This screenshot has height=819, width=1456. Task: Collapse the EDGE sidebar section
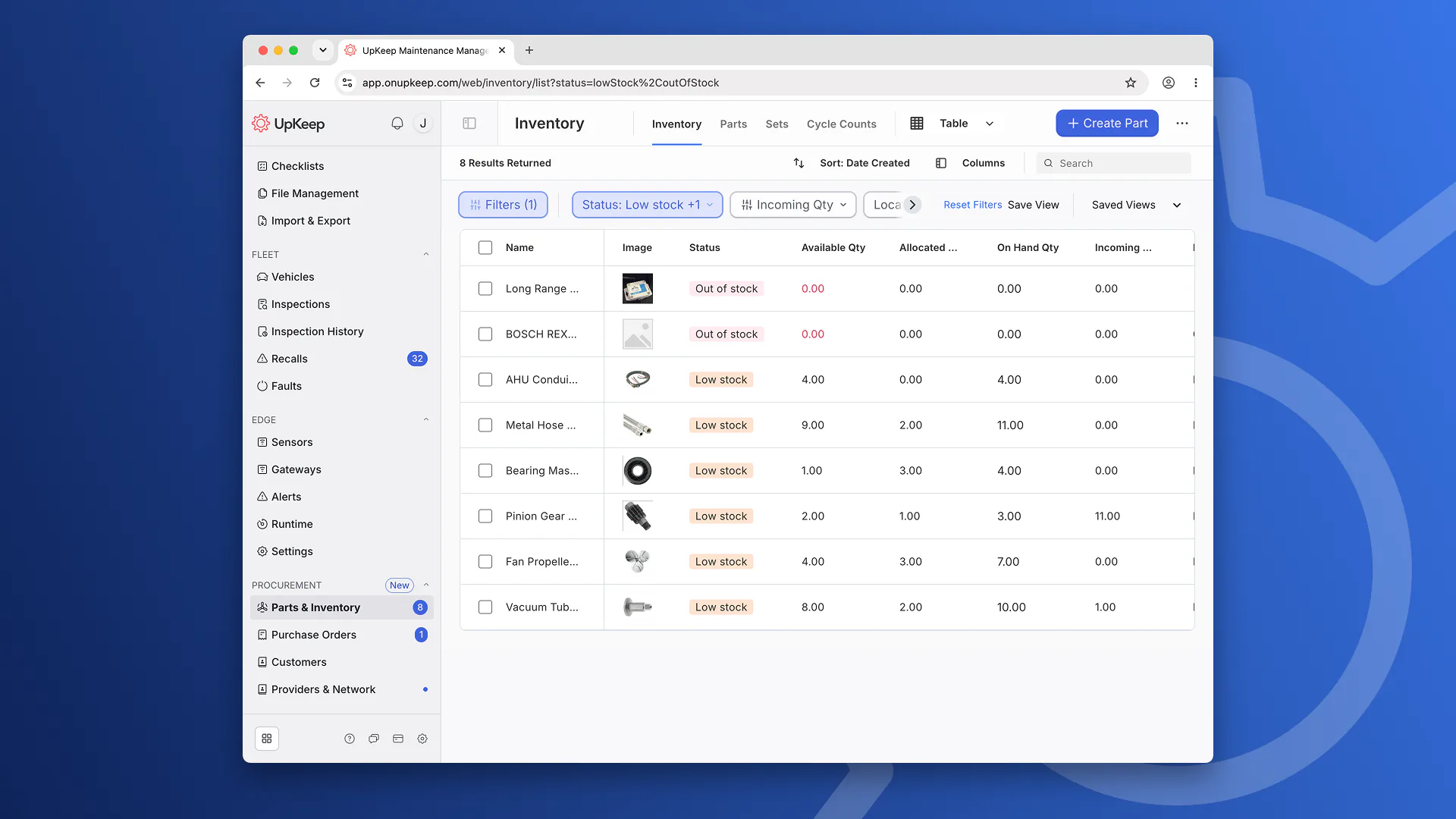point(426,419)
